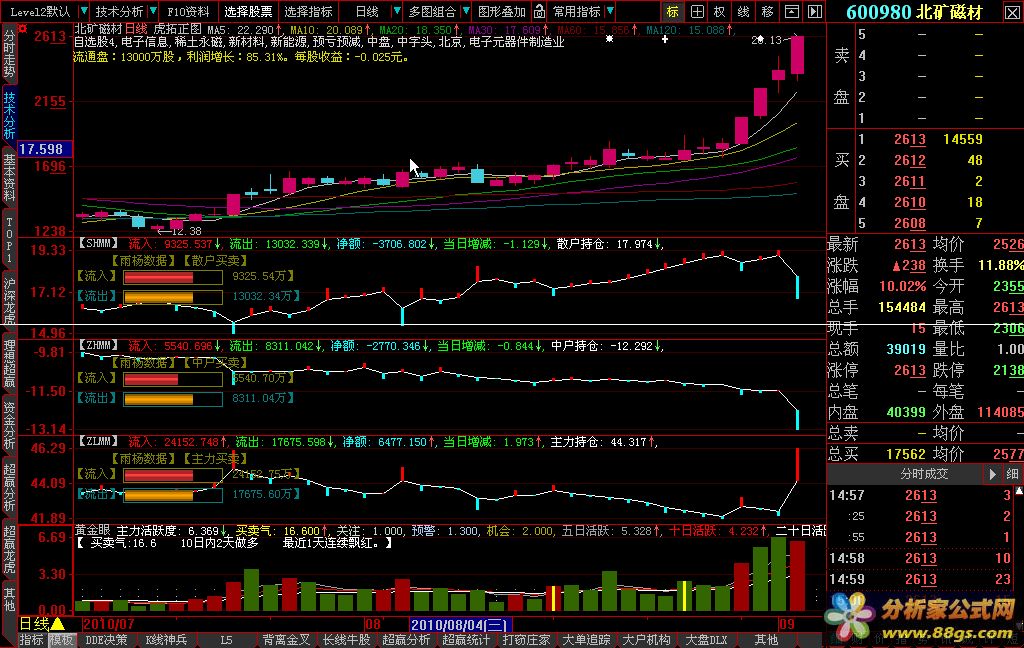Click the 图形叠加 menu button
The width and height of the screenshot is (1024, 648).
pyautogui.click(x=502, y=11)
